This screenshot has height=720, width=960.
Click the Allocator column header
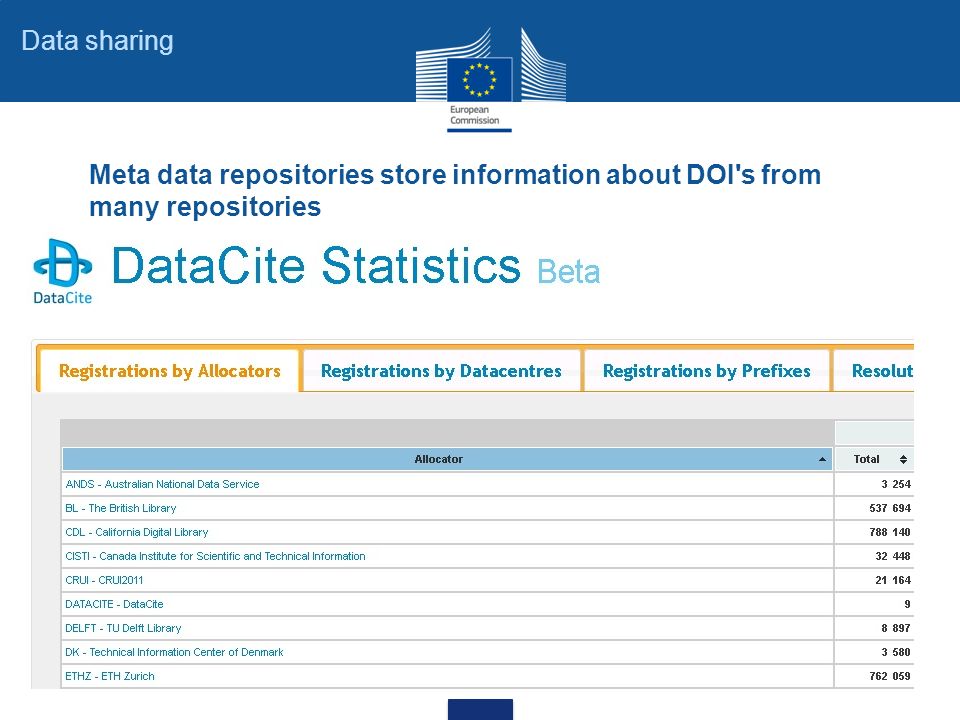tap(447, 459)
